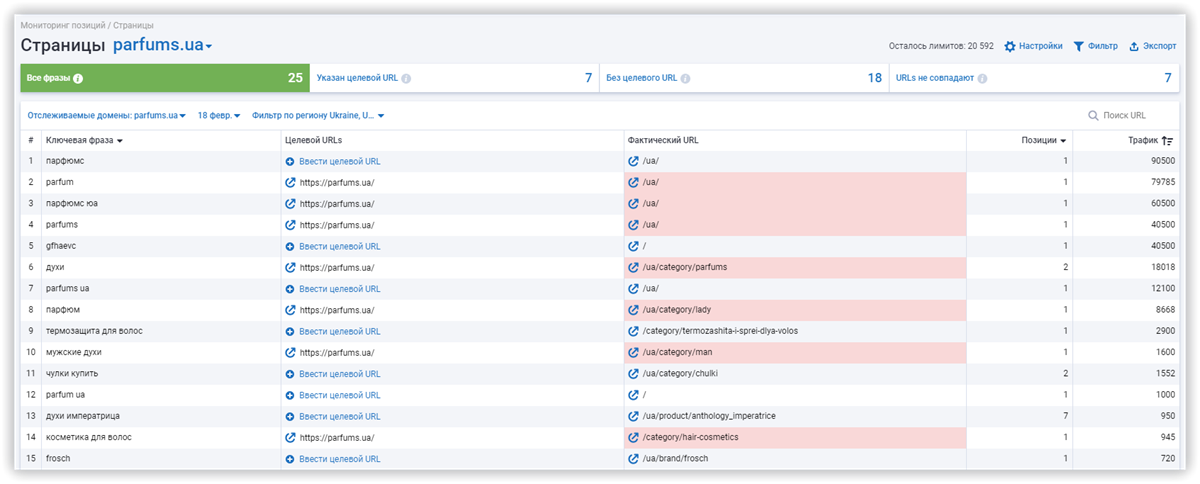
Task: Click info icon beside Без целевого URL
Action: tap(687, 78)
